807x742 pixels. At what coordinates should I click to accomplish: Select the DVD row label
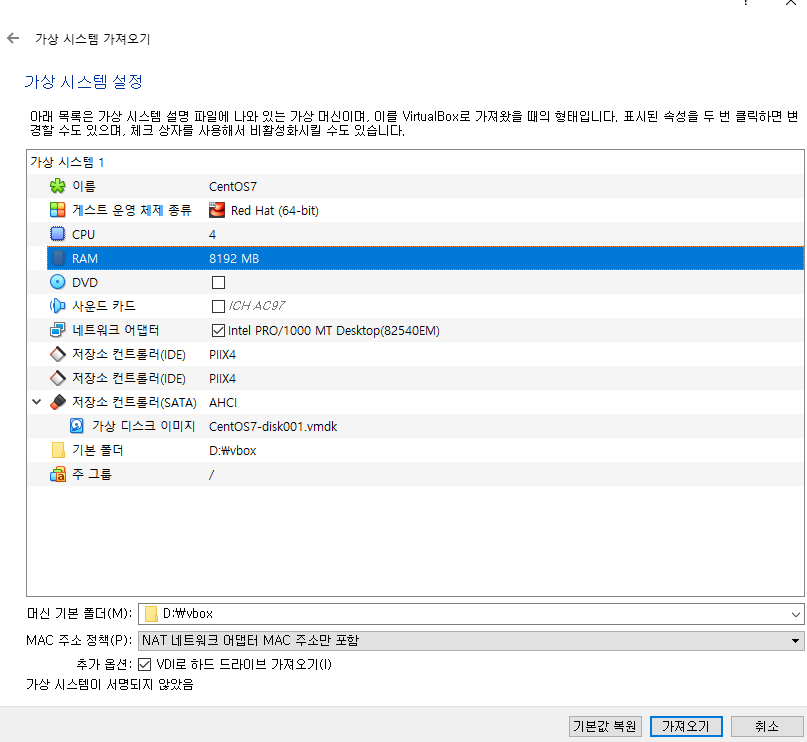(x=85, y=282)
